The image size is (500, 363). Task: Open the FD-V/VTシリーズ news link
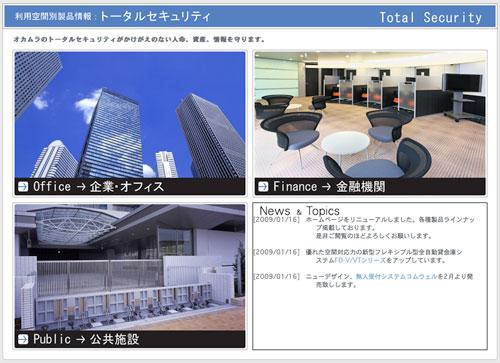click(x=360, y=260)
